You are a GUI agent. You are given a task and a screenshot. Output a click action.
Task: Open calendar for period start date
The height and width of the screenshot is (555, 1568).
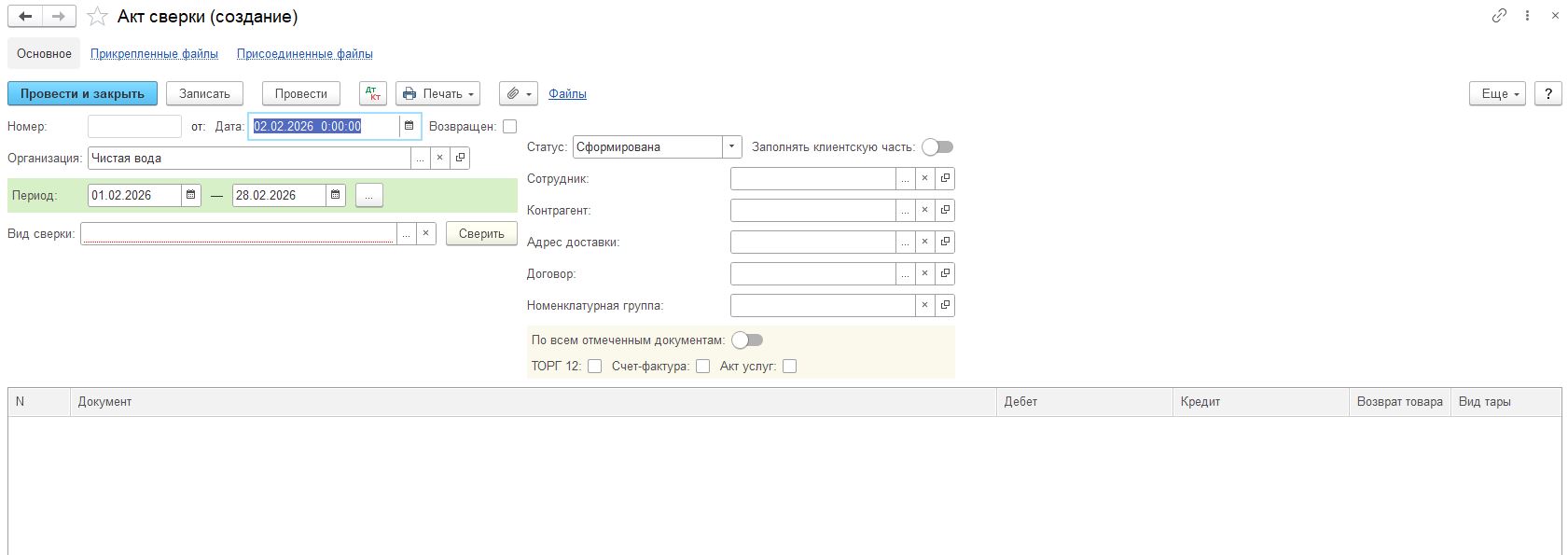(190, 195)
